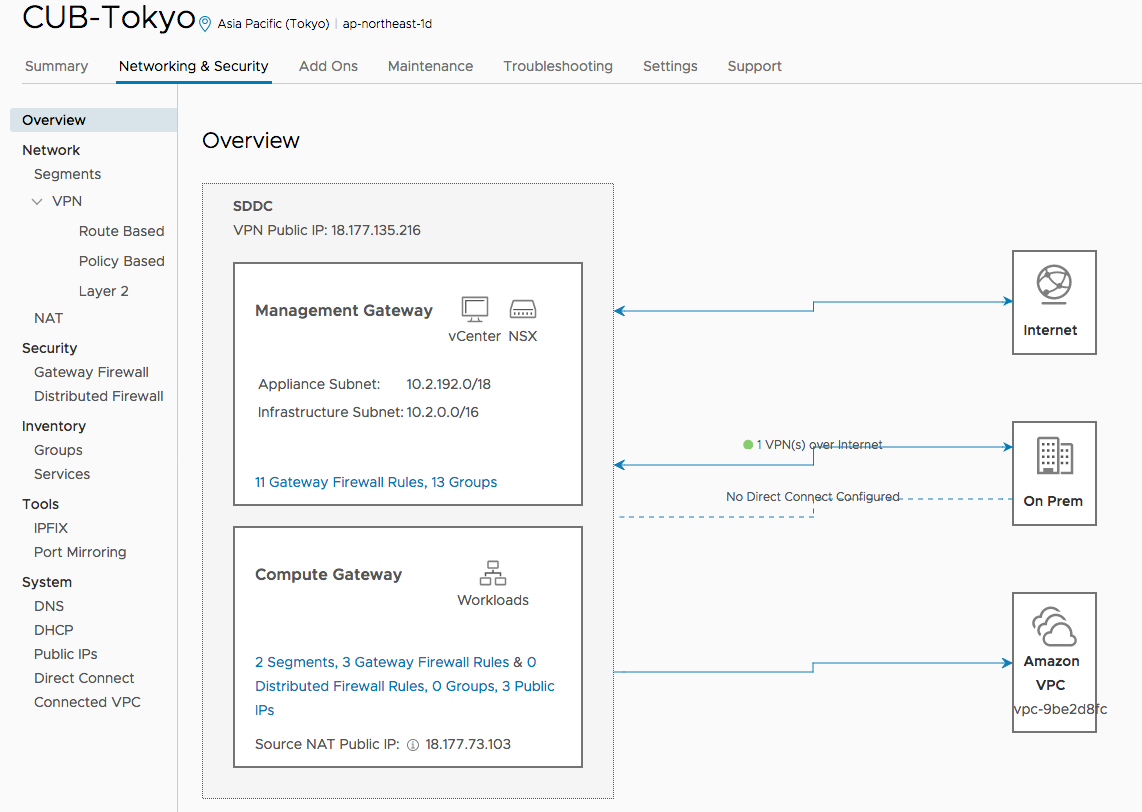Click the Amazon VPC box label
Image resolution: width=1142 pixels, height=812 pixels.
pyautogui.click(x=1051, y=673)
